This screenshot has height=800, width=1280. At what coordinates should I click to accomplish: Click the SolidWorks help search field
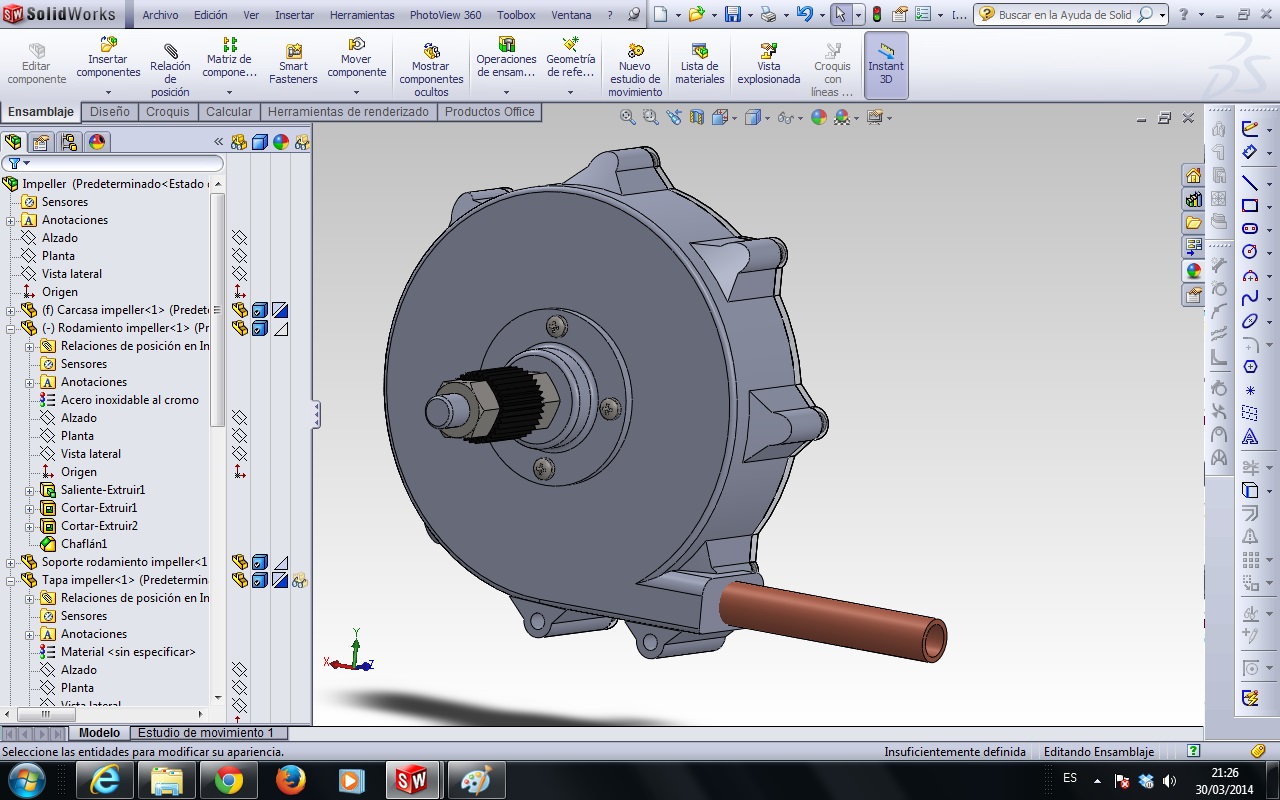click(1065, 15)
